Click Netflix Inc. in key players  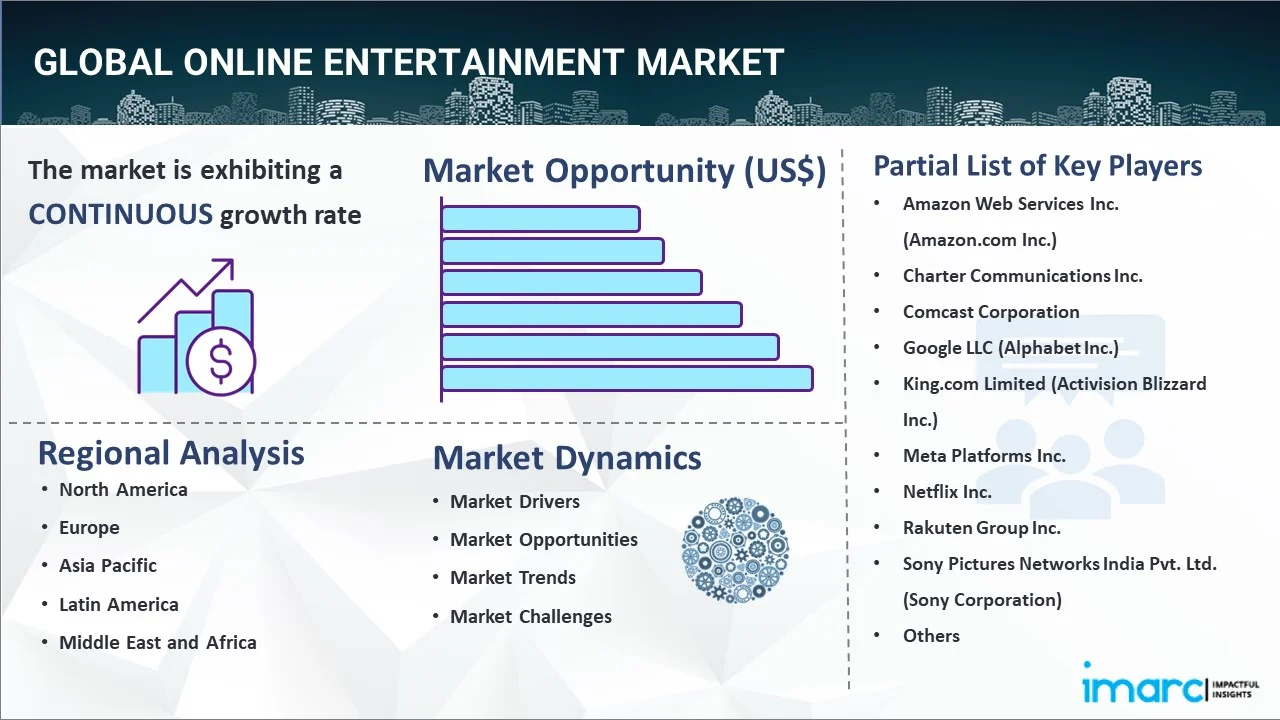click(x=947, y=491)
